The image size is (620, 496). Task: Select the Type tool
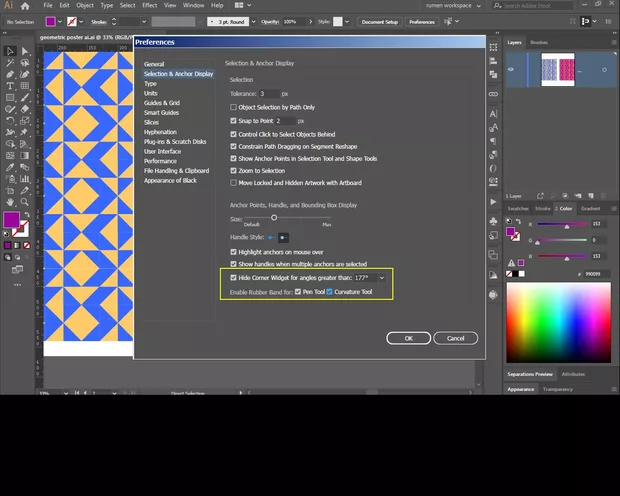(x=10, y=86)
